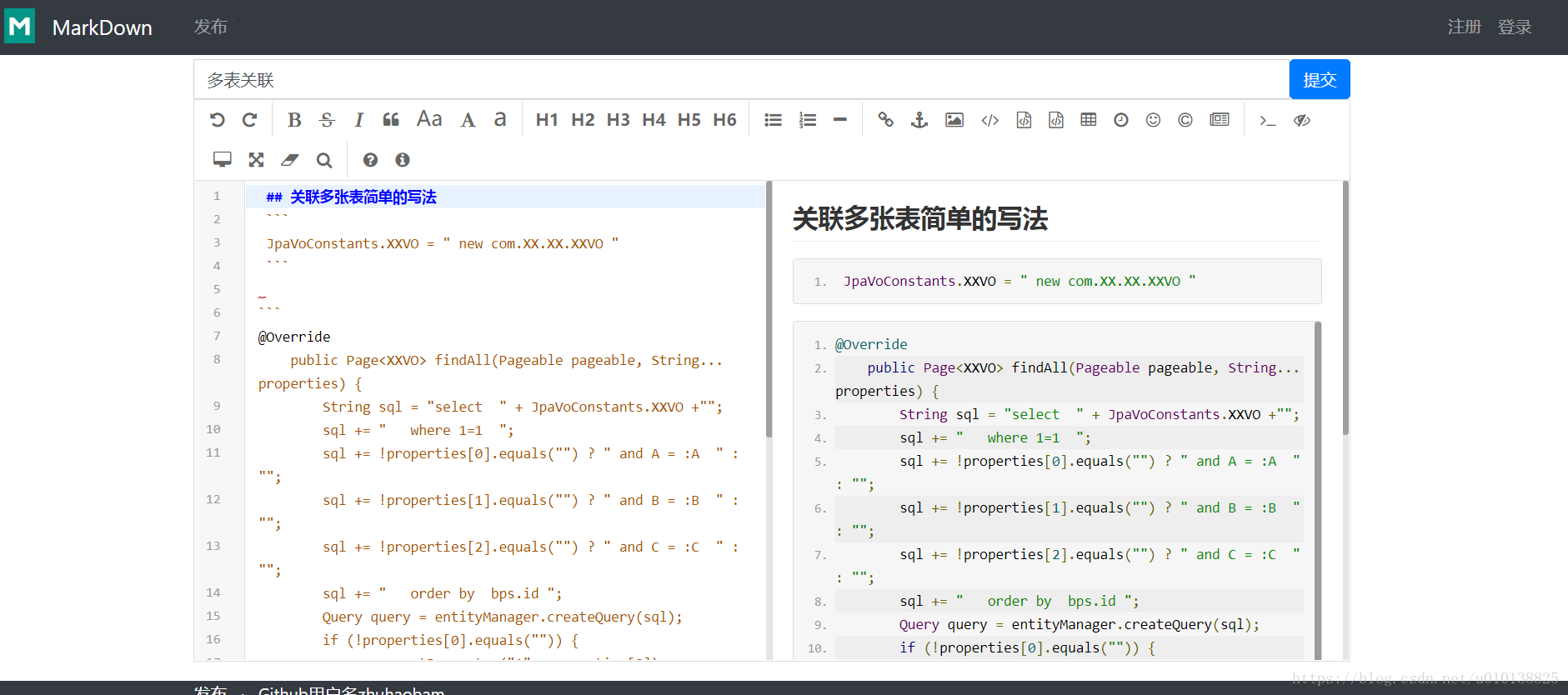Insert an image
The height and width of the screenshot is (695, 1568).
point(954,120)
